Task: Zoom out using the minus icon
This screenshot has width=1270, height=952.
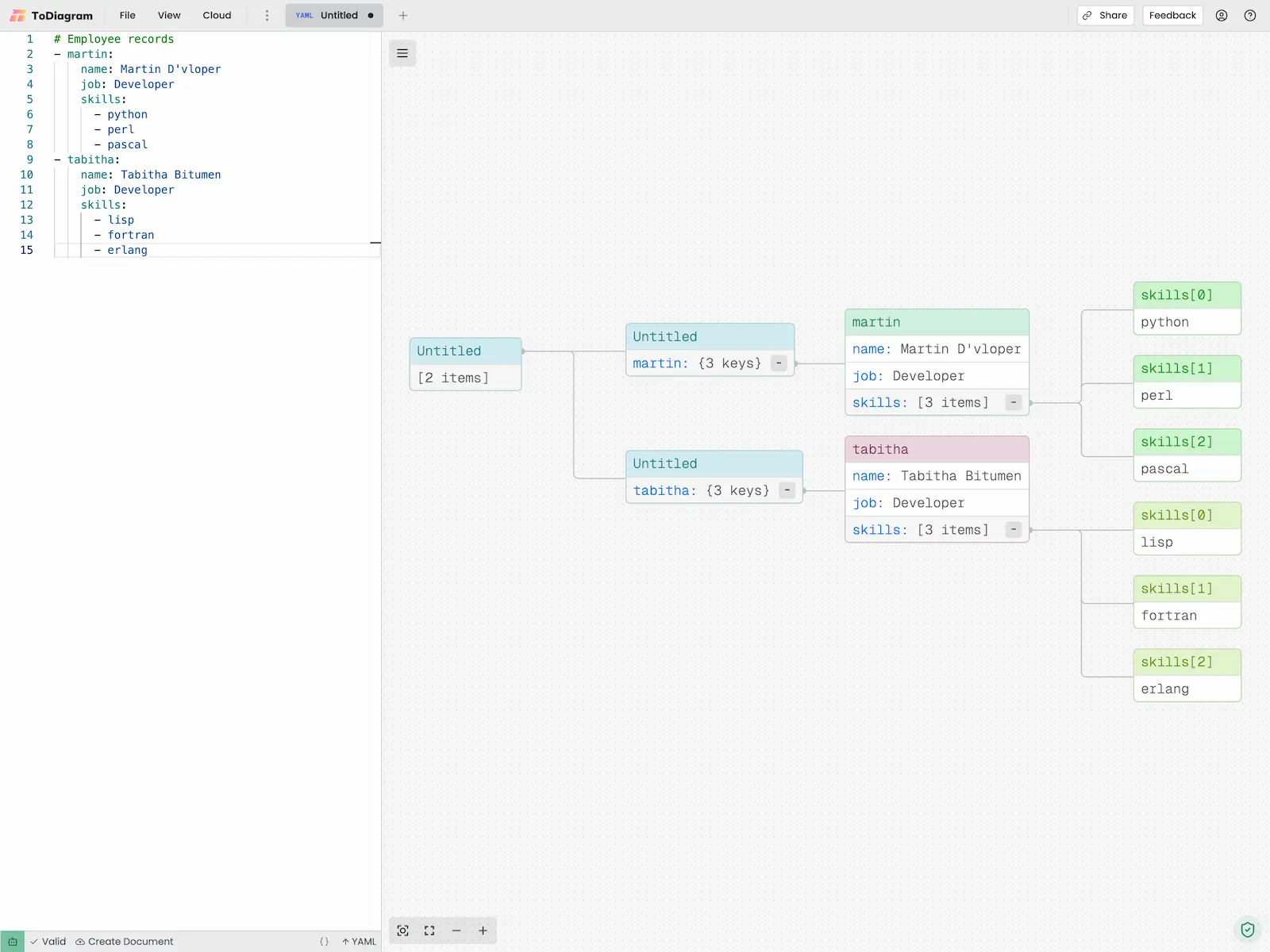Action: [x=456, y=931]
